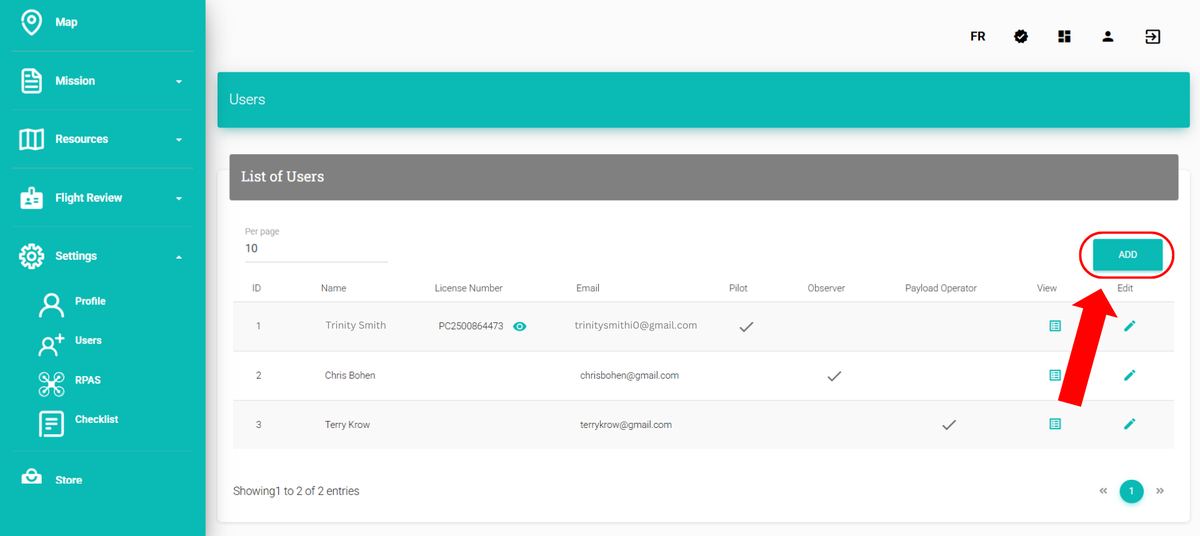Screen dimensions: 1200x536
Task: Open view details icon for Terry Krow
Action: 1054,424
